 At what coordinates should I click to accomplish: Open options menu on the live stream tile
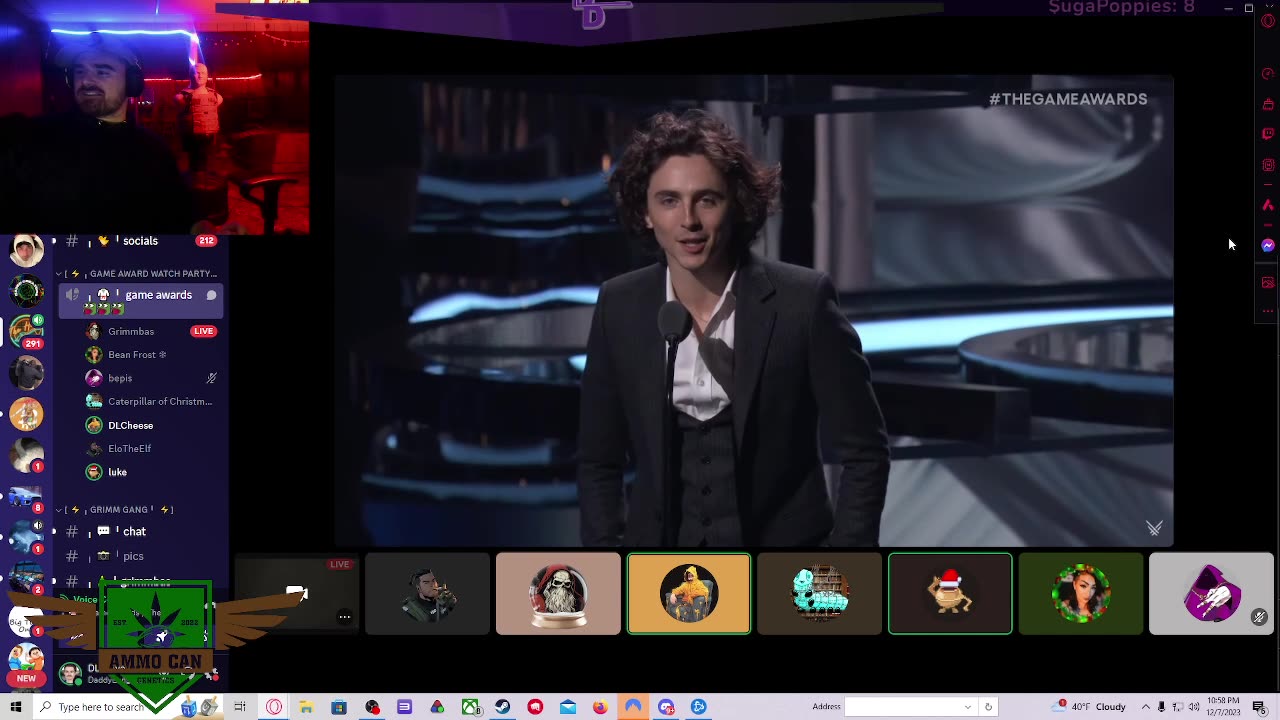(344, 617)
